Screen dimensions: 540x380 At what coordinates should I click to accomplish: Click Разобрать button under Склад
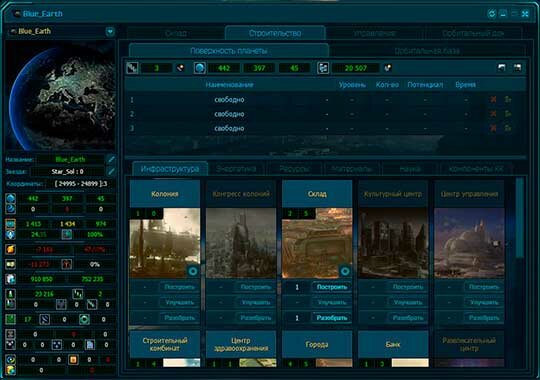pos(332,318)
